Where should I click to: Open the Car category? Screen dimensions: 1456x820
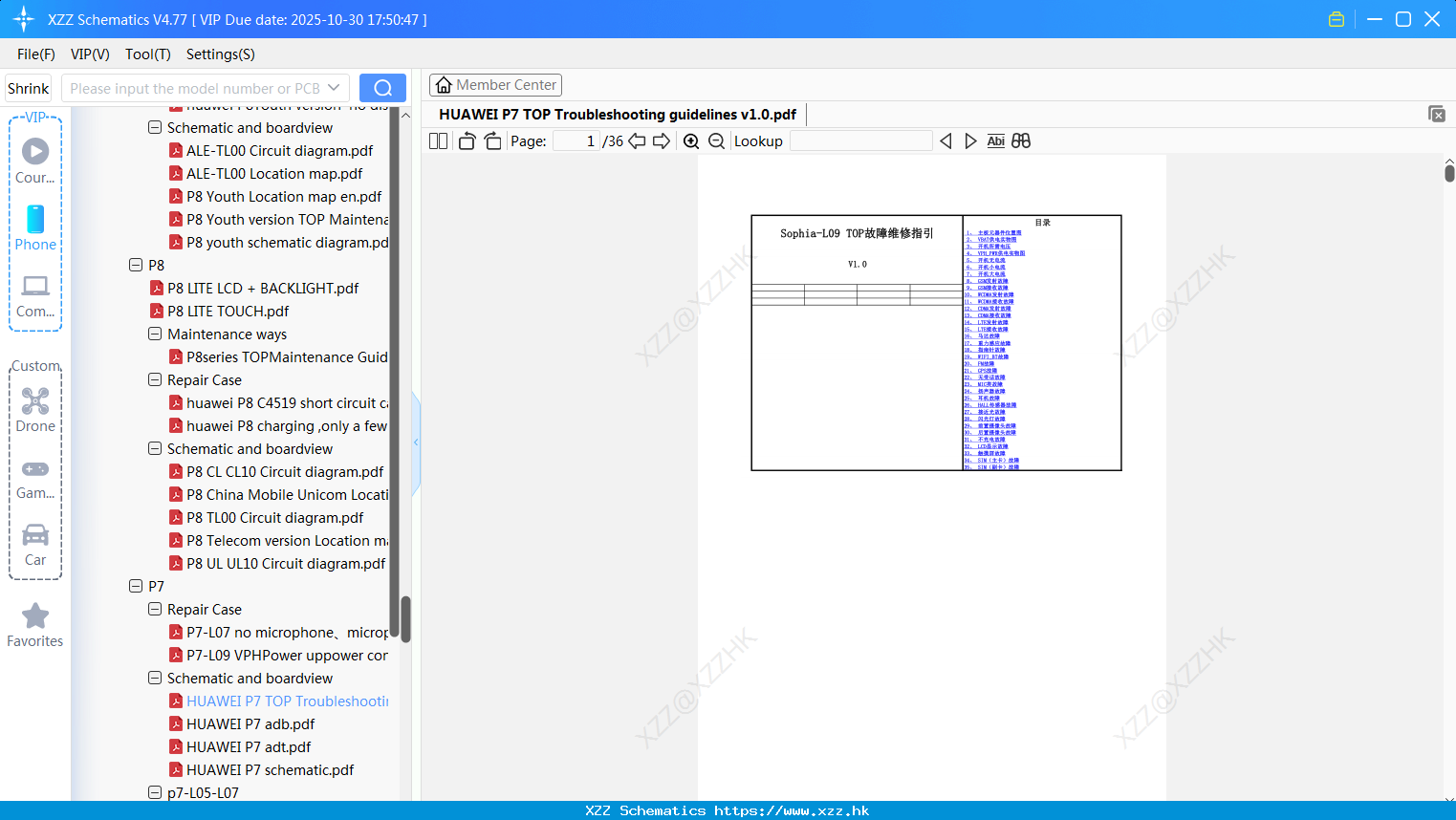pos(35,545)
